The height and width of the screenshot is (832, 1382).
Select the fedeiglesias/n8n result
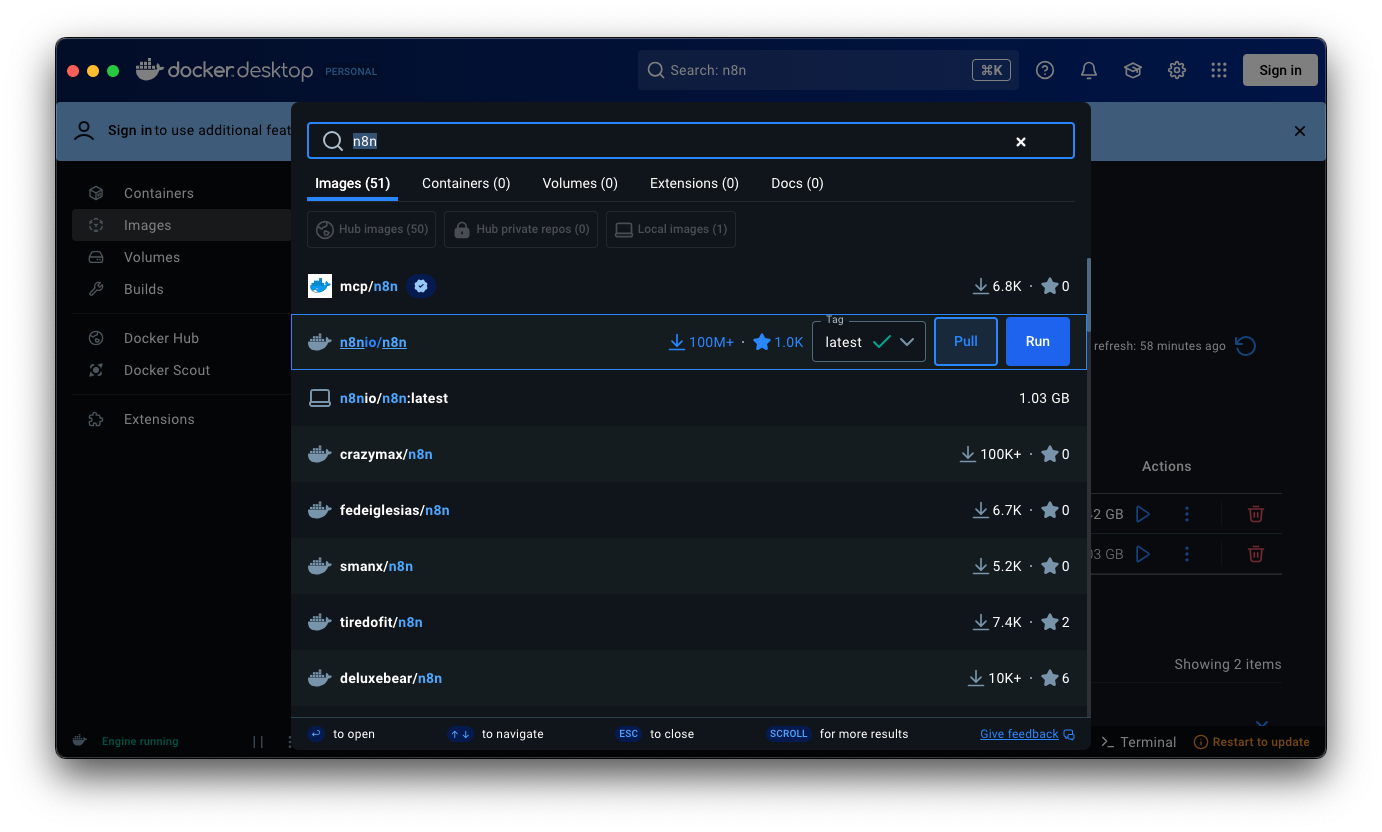coord(688,510)
